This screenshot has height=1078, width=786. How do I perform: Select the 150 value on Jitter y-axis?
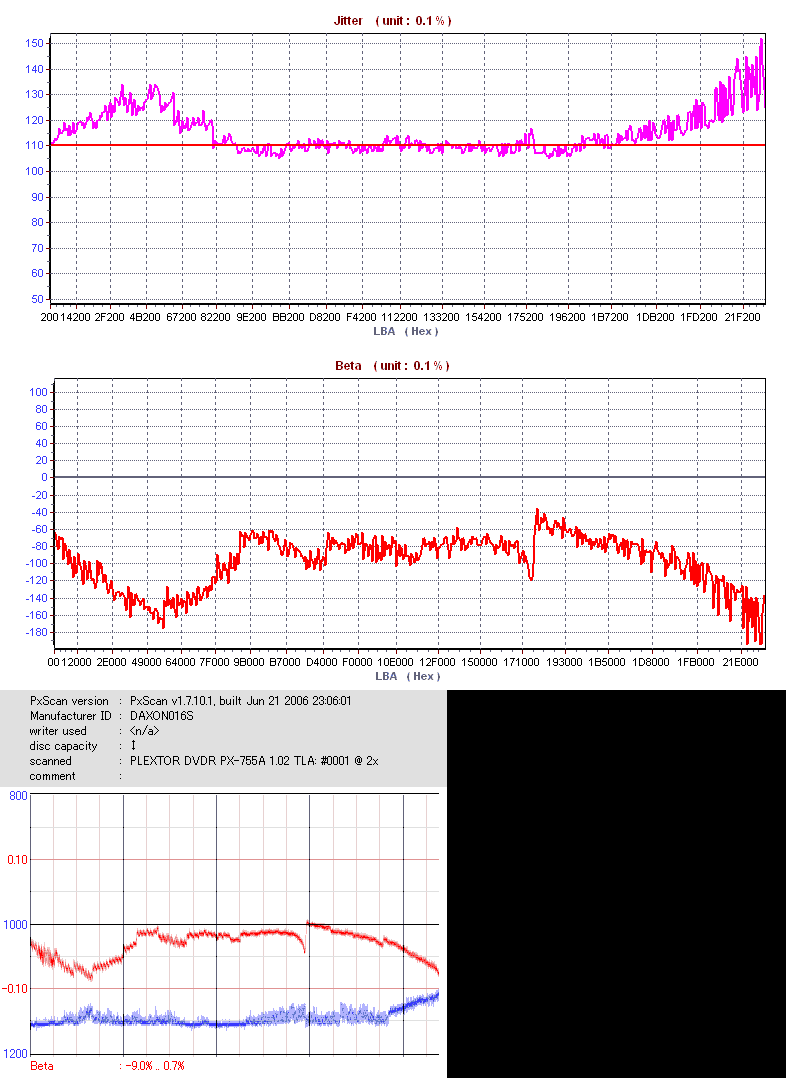click(34, 43)
